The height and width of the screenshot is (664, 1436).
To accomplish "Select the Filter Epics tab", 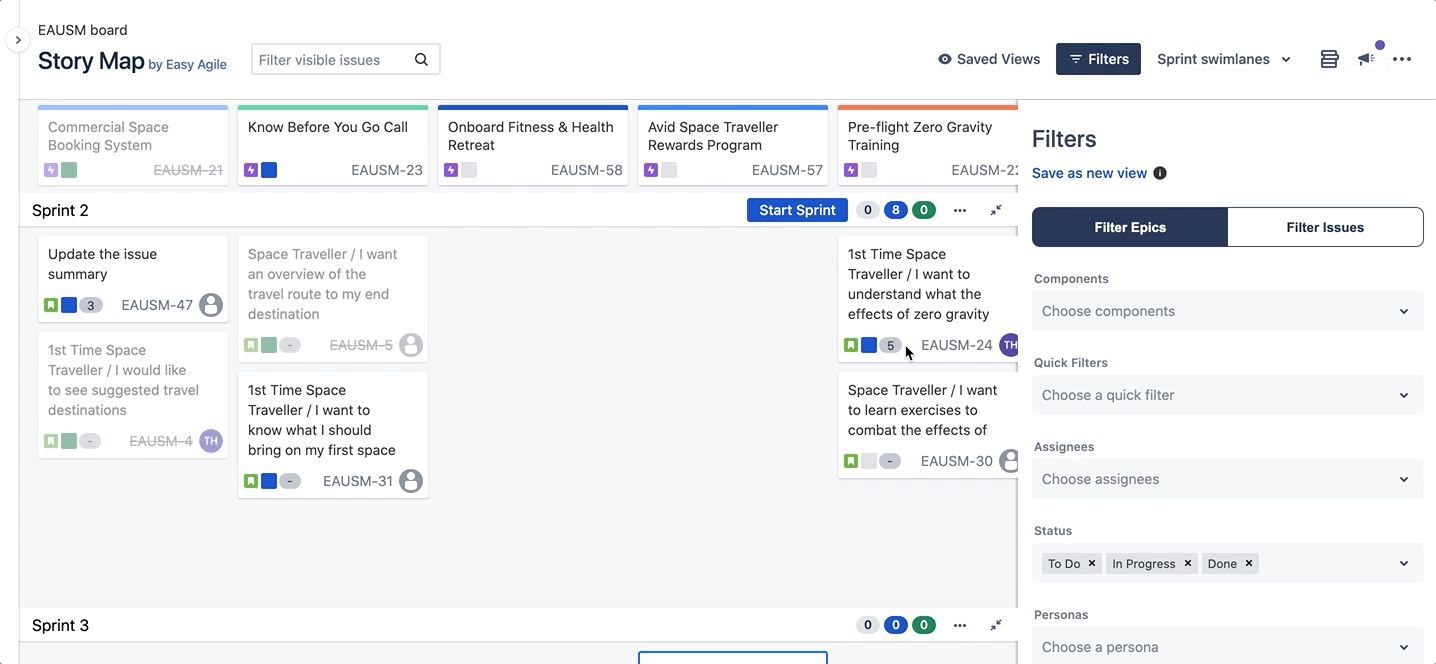I will [x=1130, y=227].
